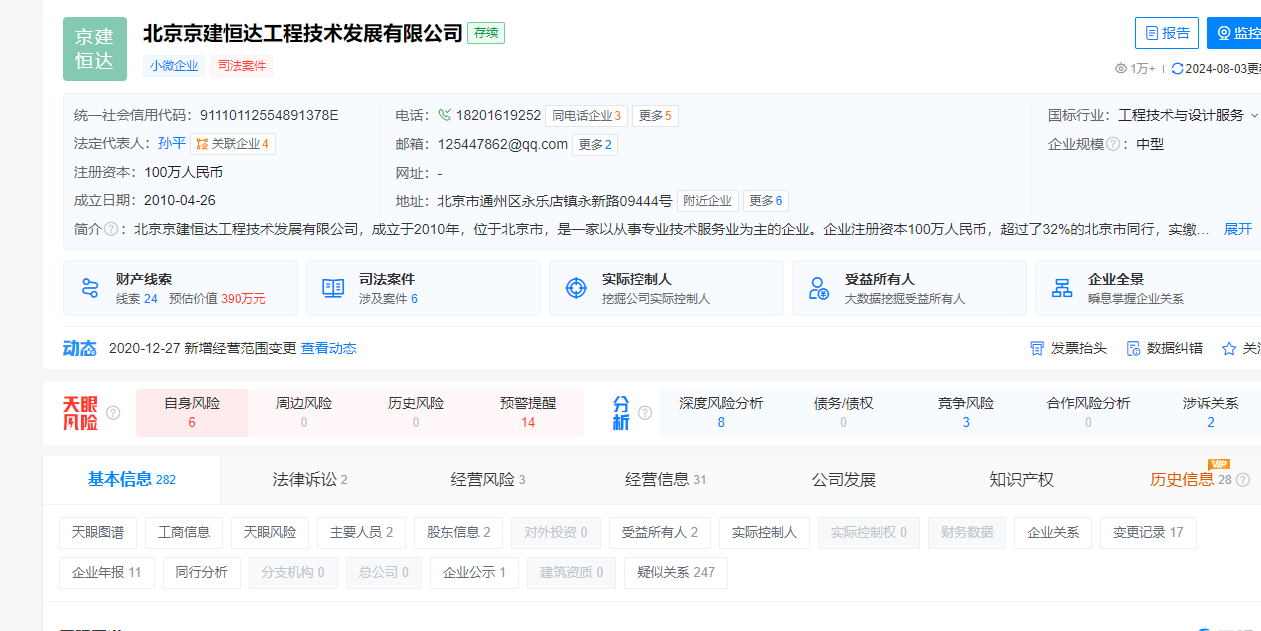Click the help icon beside 天眼风险 logo
Viewport: 1261px width, 631px height.
pos(113,412)
